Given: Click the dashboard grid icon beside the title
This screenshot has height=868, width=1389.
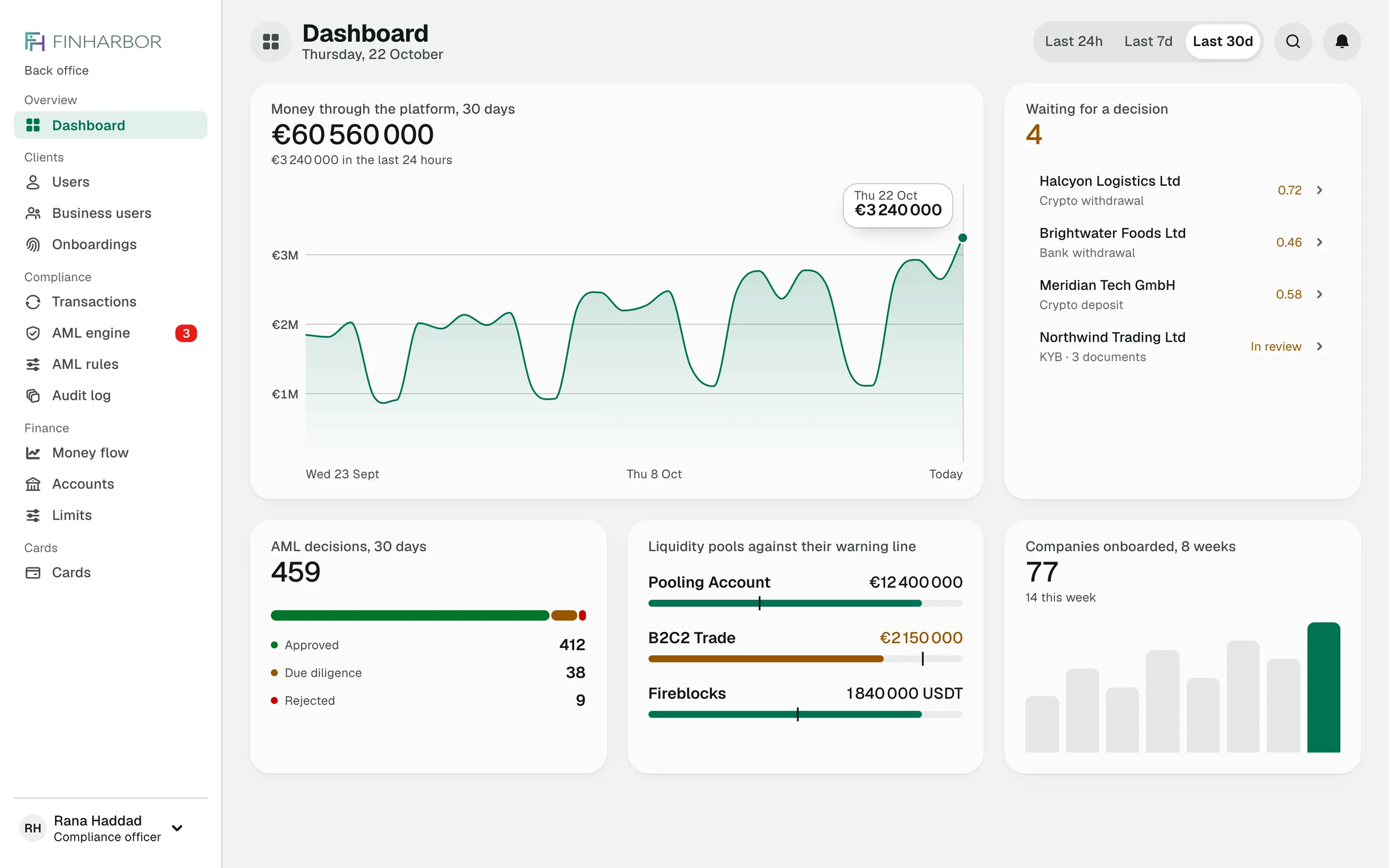Looking at the screenshot, I should 271,41.
